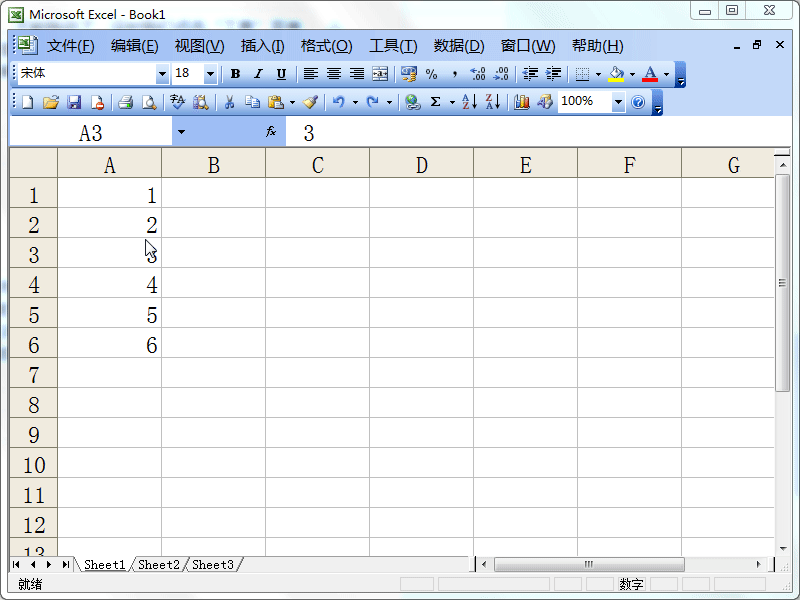
Task: Undo the last action
Action: 339,102
